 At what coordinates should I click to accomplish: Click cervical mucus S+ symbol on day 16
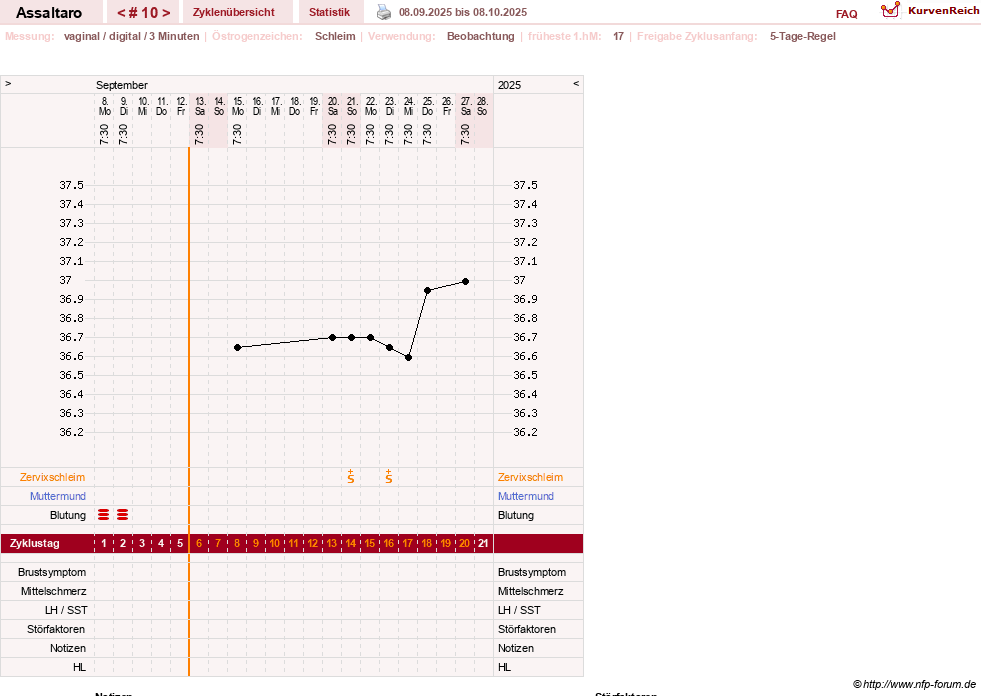pyautogui.click(x=389, y=477)
